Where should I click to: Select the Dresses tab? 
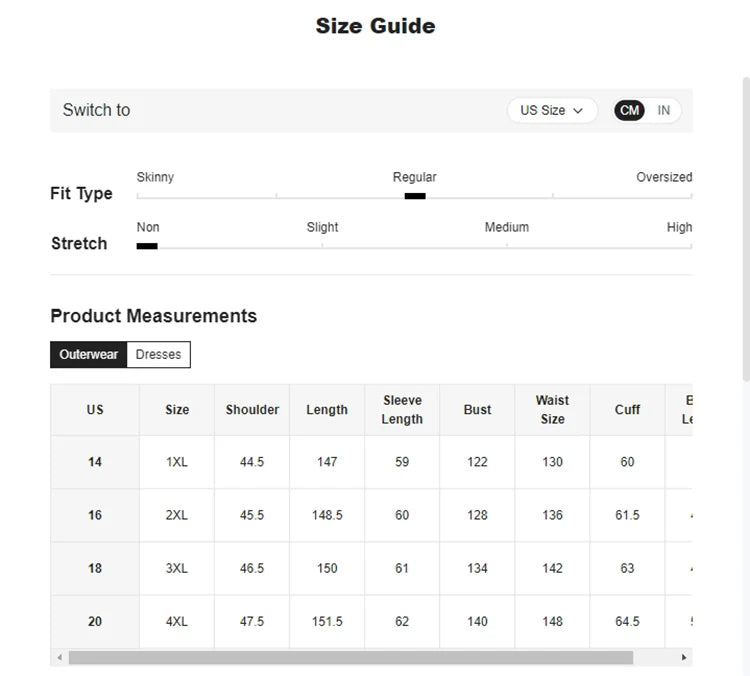[158, 354]
